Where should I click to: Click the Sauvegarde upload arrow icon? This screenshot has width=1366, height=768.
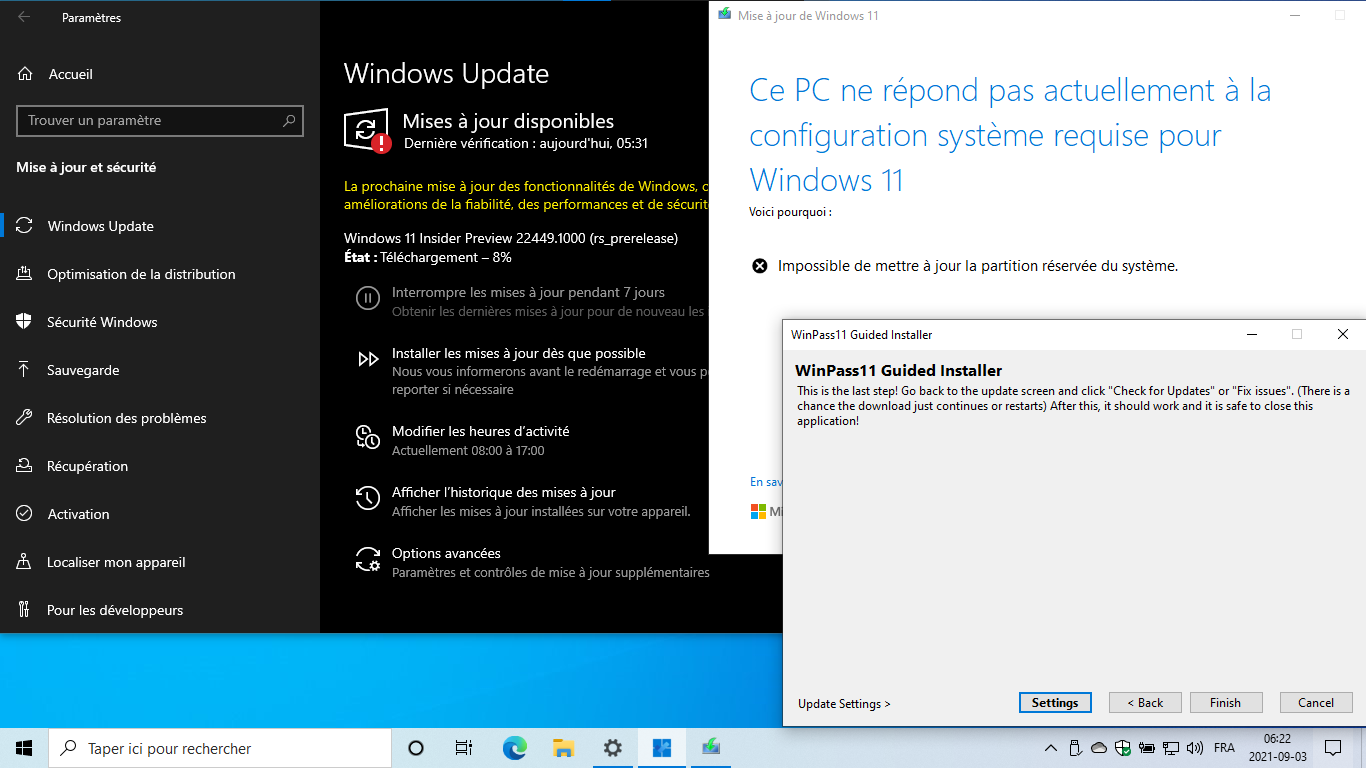click(x=25, y=370)
